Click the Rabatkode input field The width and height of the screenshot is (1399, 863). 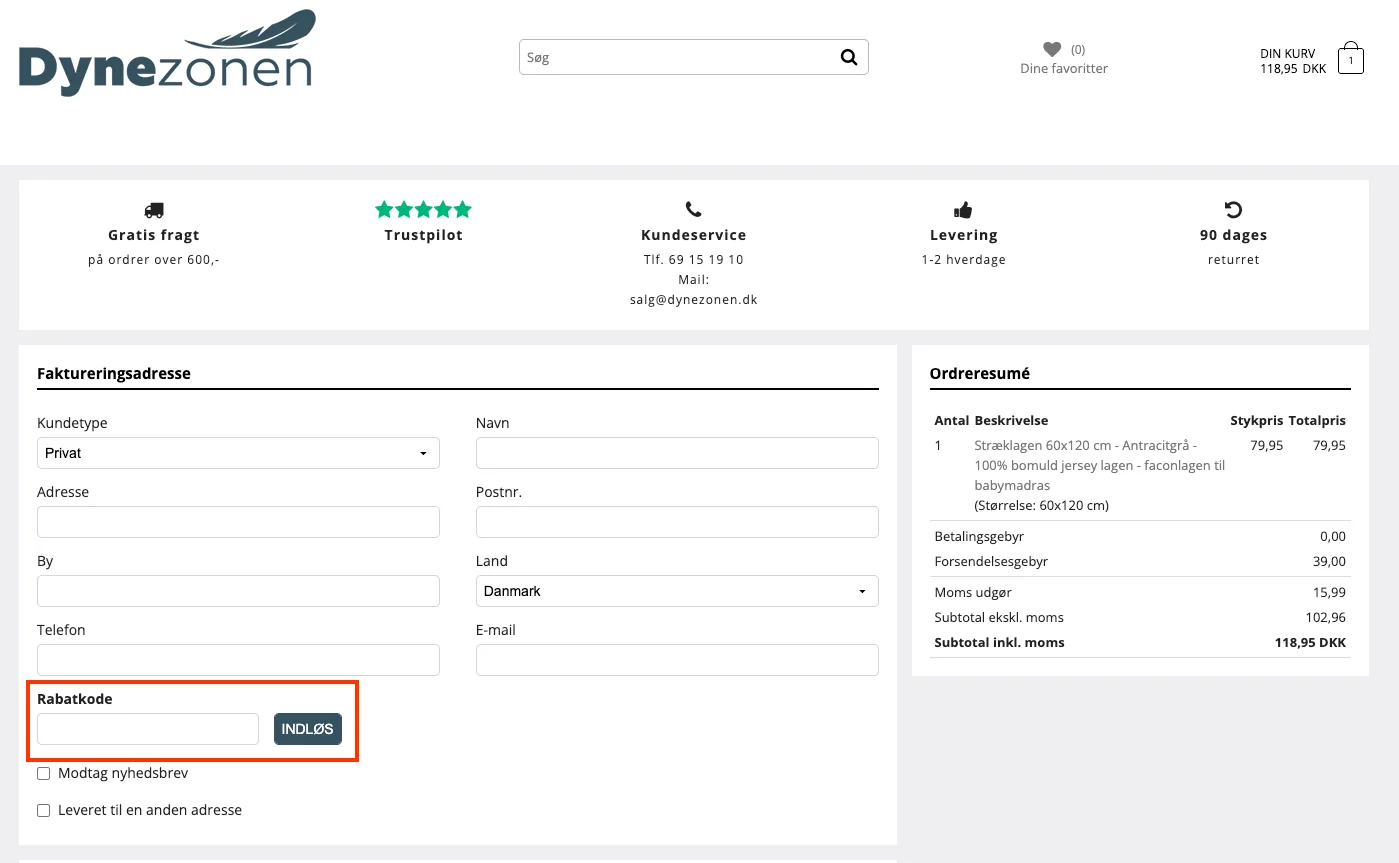pos(148,729)
